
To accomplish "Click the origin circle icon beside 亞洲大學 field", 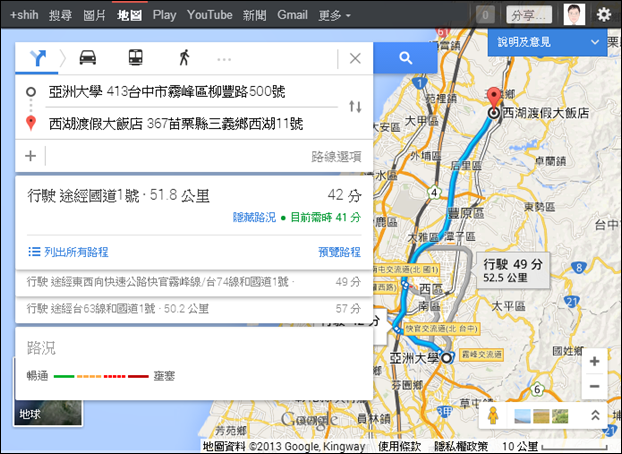I will click(x=31, y=92).
